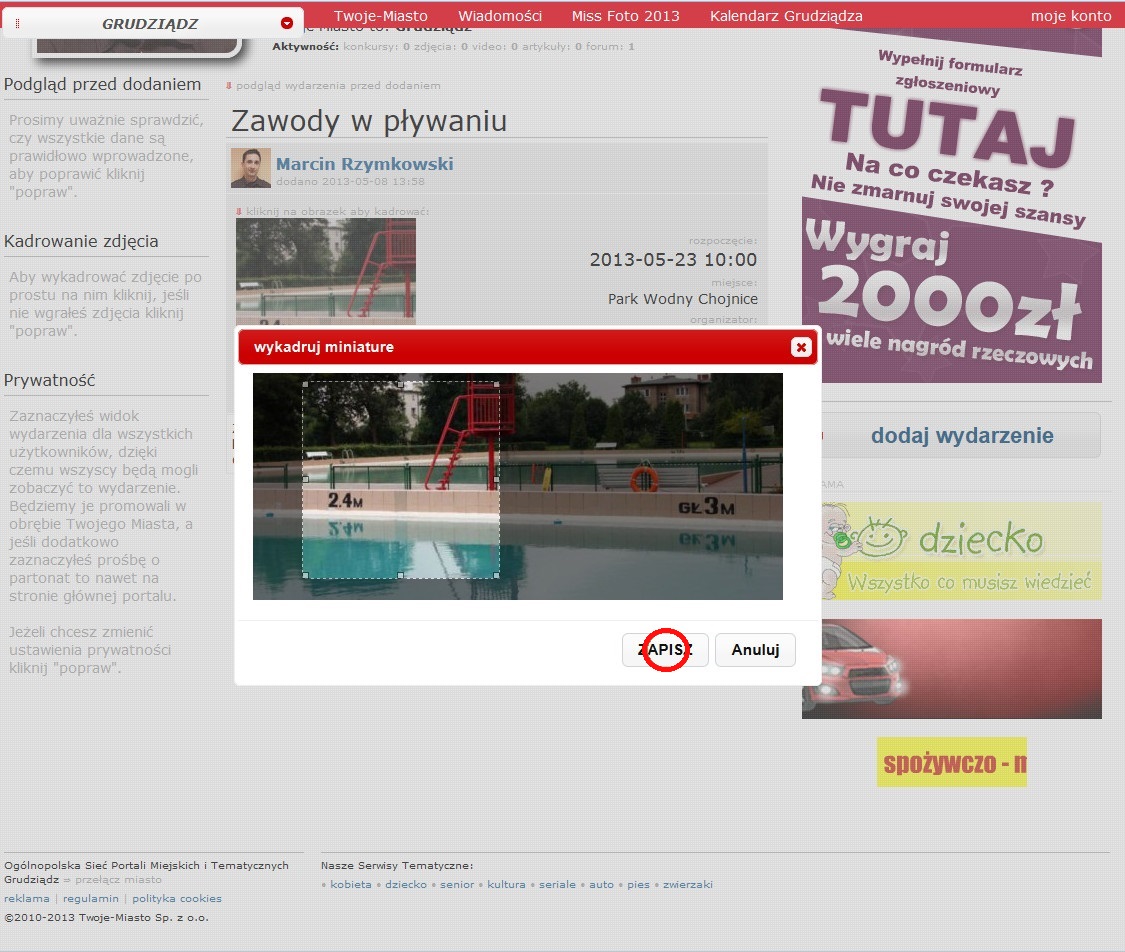Screen dimensions: 1125x952
Task: Open the auto thematic service link
Action: pos(601,885)
